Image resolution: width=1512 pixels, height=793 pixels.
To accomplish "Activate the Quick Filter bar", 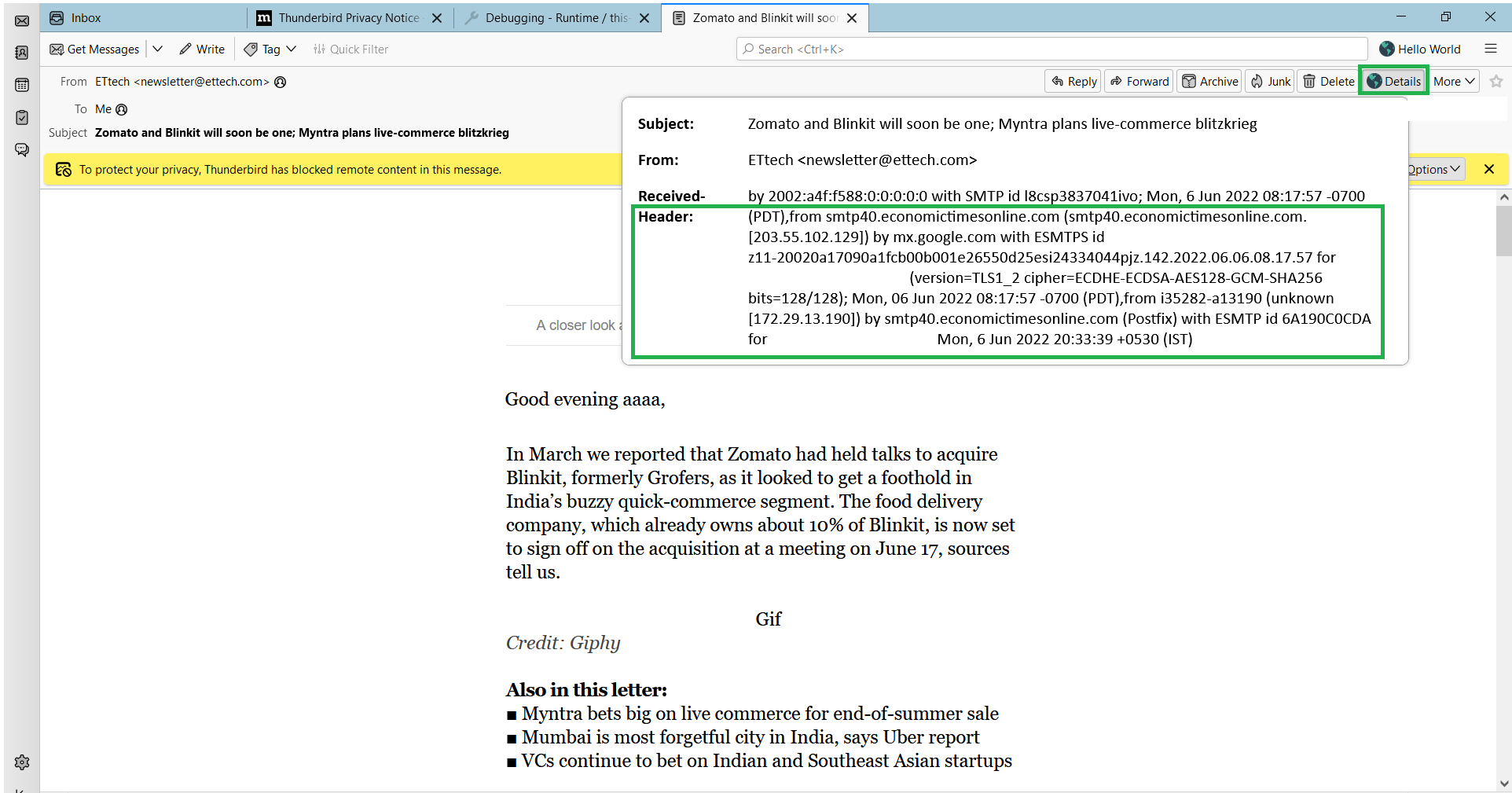I will (x=350, y=49).
